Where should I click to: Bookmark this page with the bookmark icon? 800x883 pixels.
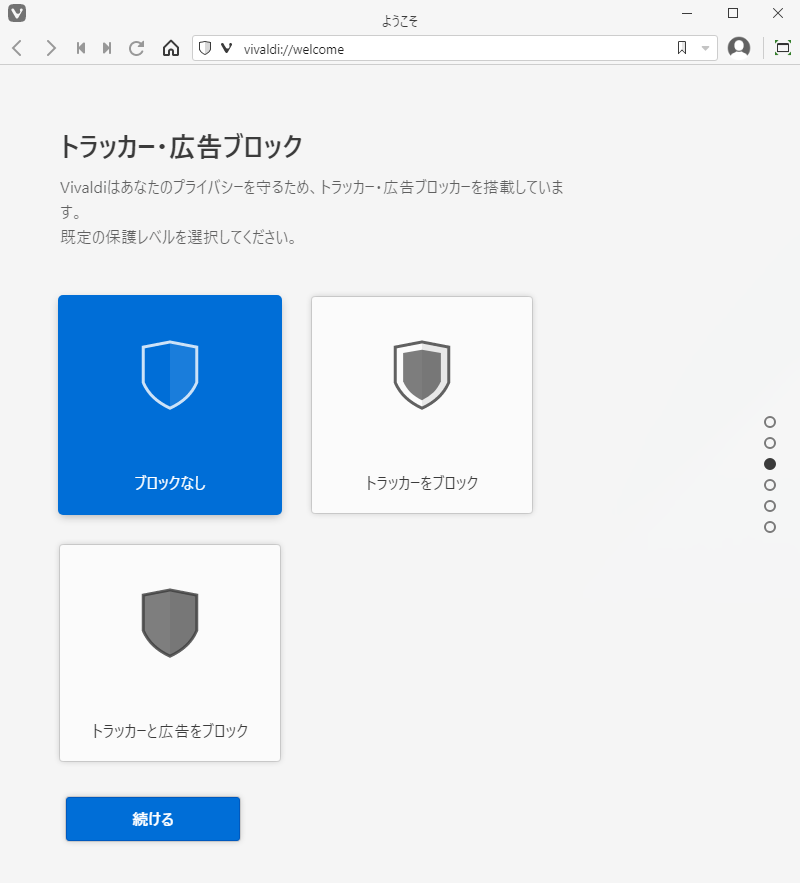coord(682,48)
